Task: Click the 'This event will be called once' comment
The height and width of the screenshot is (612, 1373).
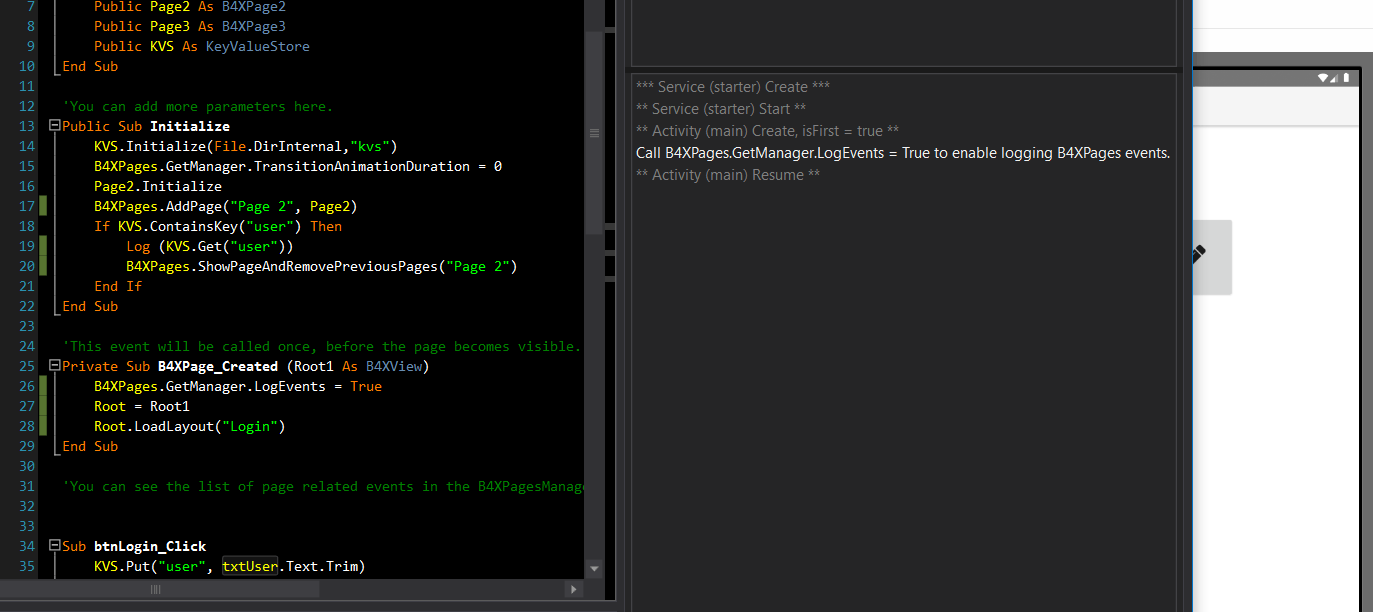Action: (x=321, y=346)
